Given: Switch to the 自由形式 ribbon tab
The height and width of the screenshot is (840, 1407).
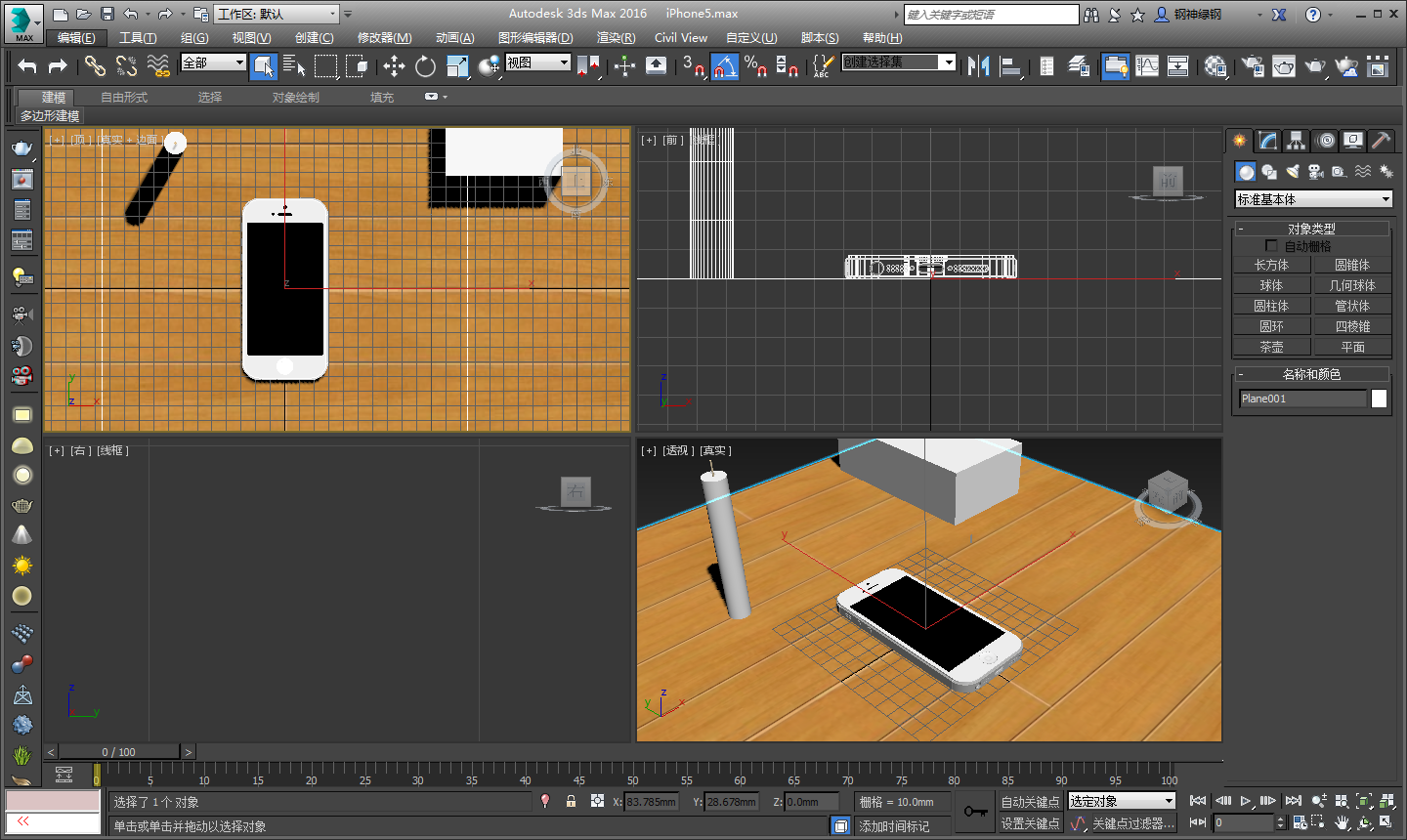Looking at the screenshot, I should pyautogui.click(x=124, y=98).
